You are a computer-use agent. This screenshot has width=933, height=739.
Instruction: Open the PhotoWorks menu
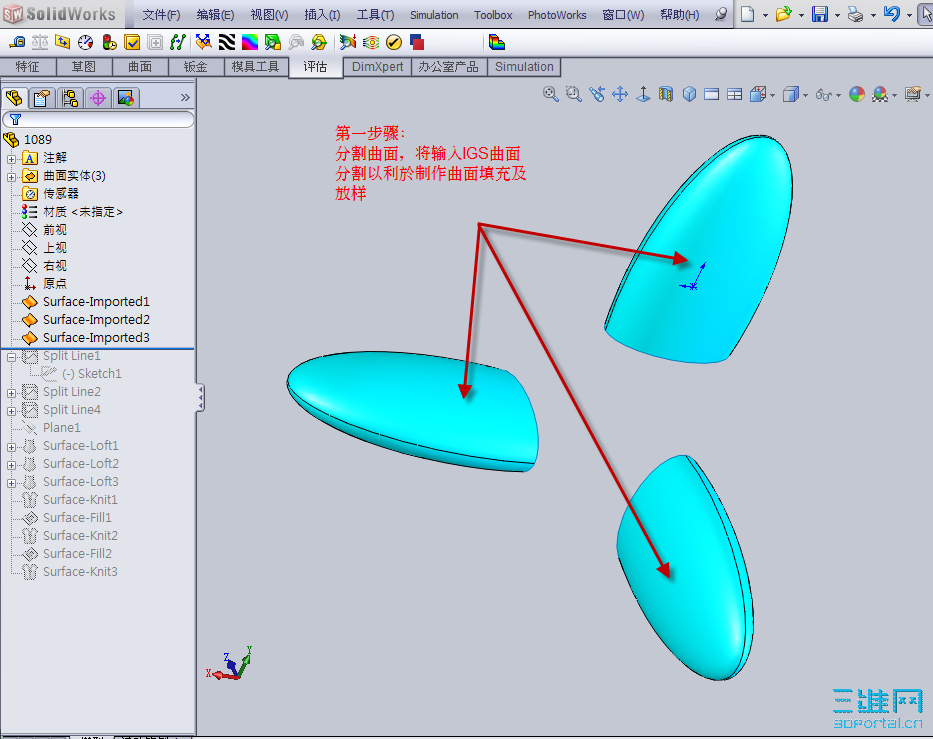pos(557,15)
